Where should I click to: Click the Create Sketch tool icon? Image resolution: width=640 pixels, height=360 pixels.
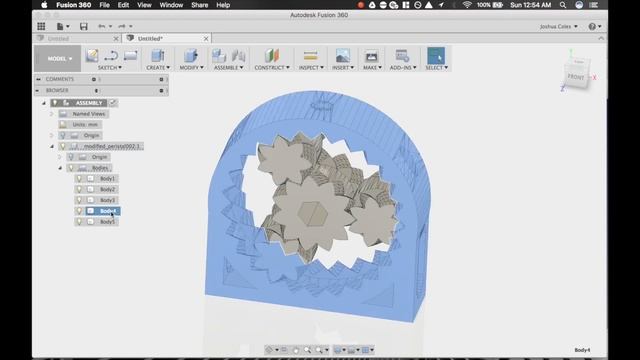pyautogui.click(x=92, y=56)
